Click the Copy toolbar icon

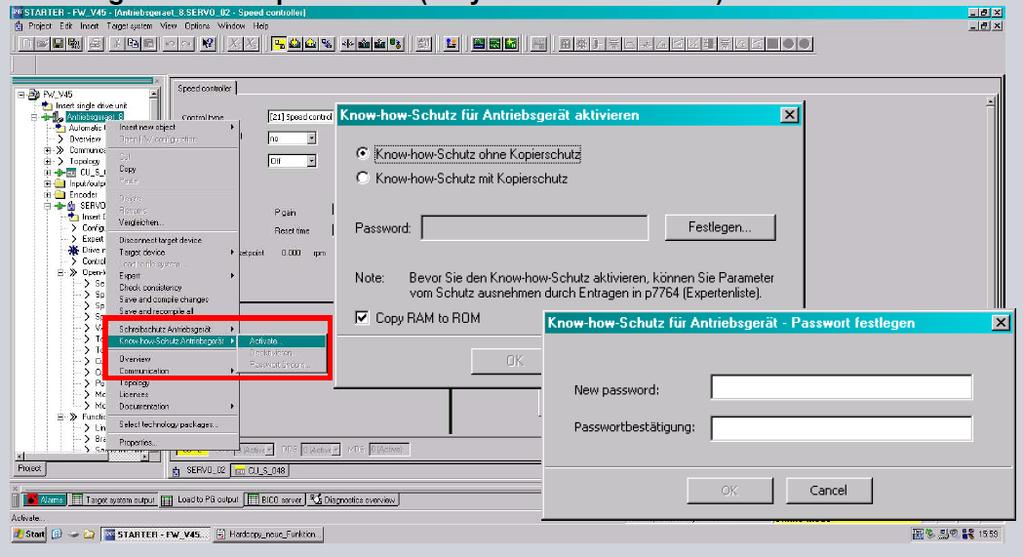133,44
